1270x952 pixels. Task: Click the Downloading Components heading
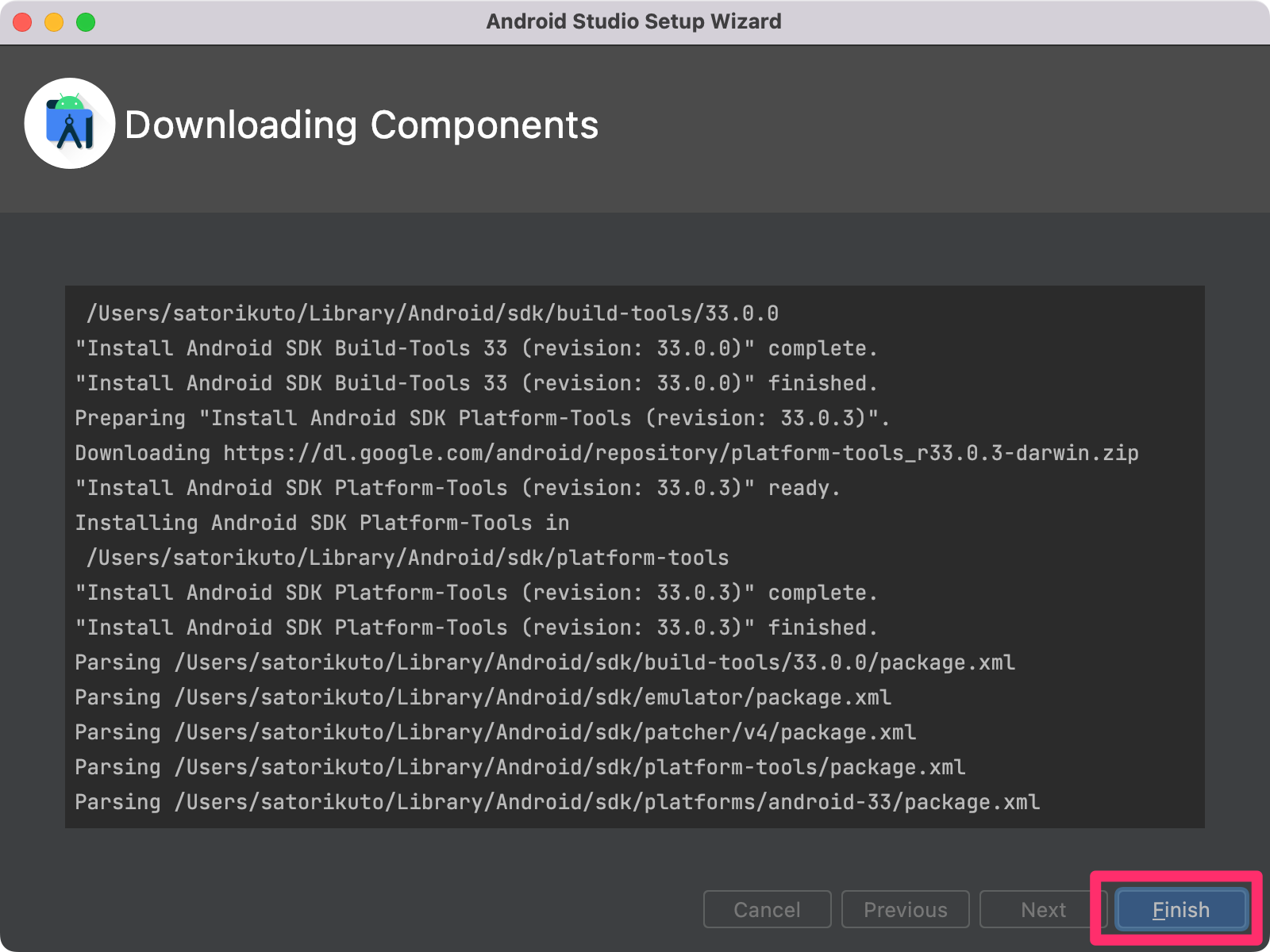(x=362, y=125)
